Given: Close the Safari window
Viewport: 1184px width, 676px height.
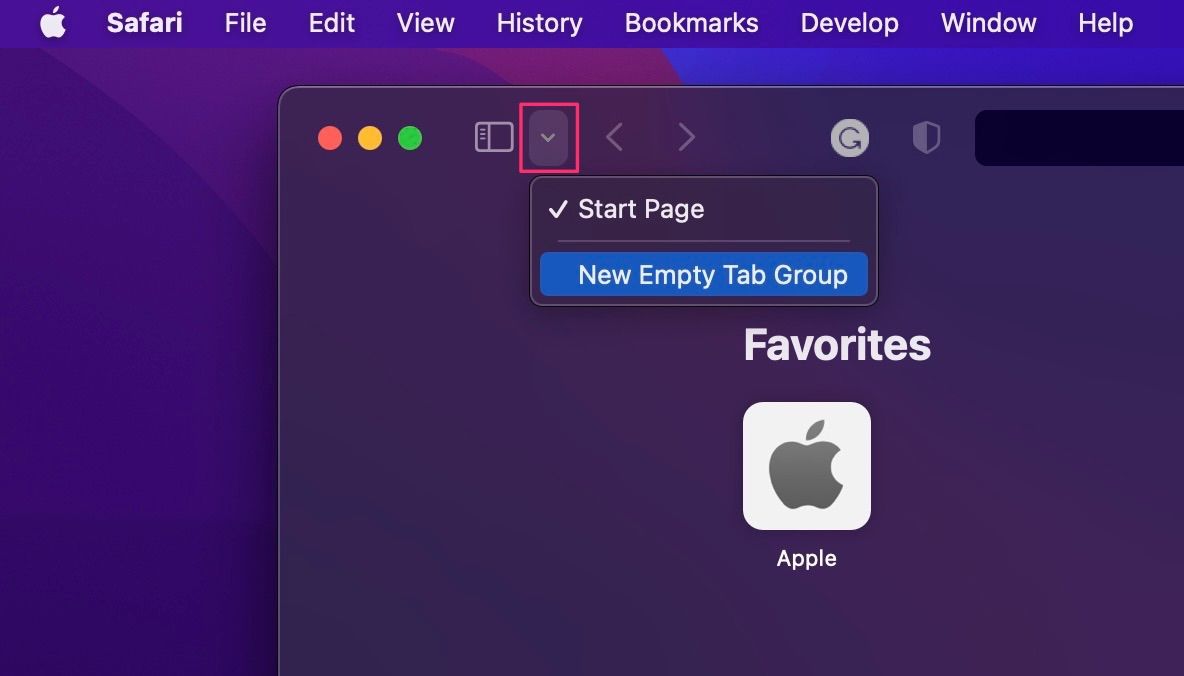Looking at the screenshot, I should 330,138.
